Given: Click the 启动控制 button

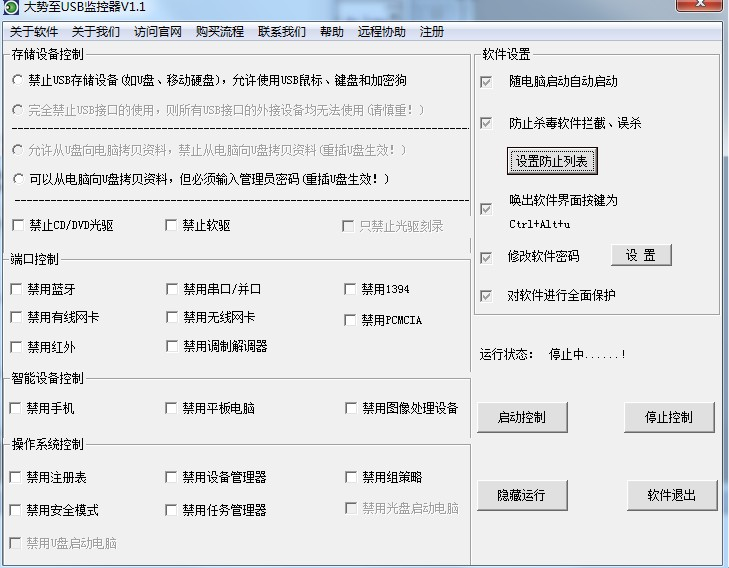Looking at the screenshot, I should coord(522,417).
